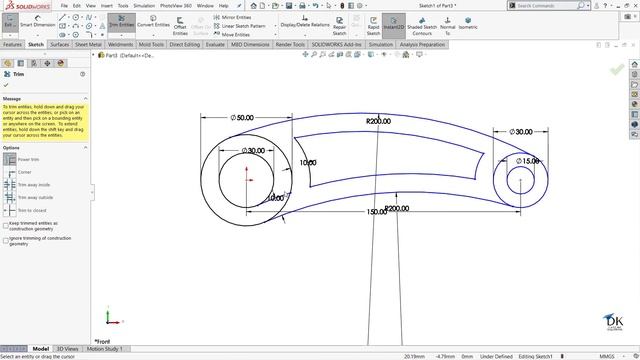
Task: Click the Undo icon
Action: [315, 6]
